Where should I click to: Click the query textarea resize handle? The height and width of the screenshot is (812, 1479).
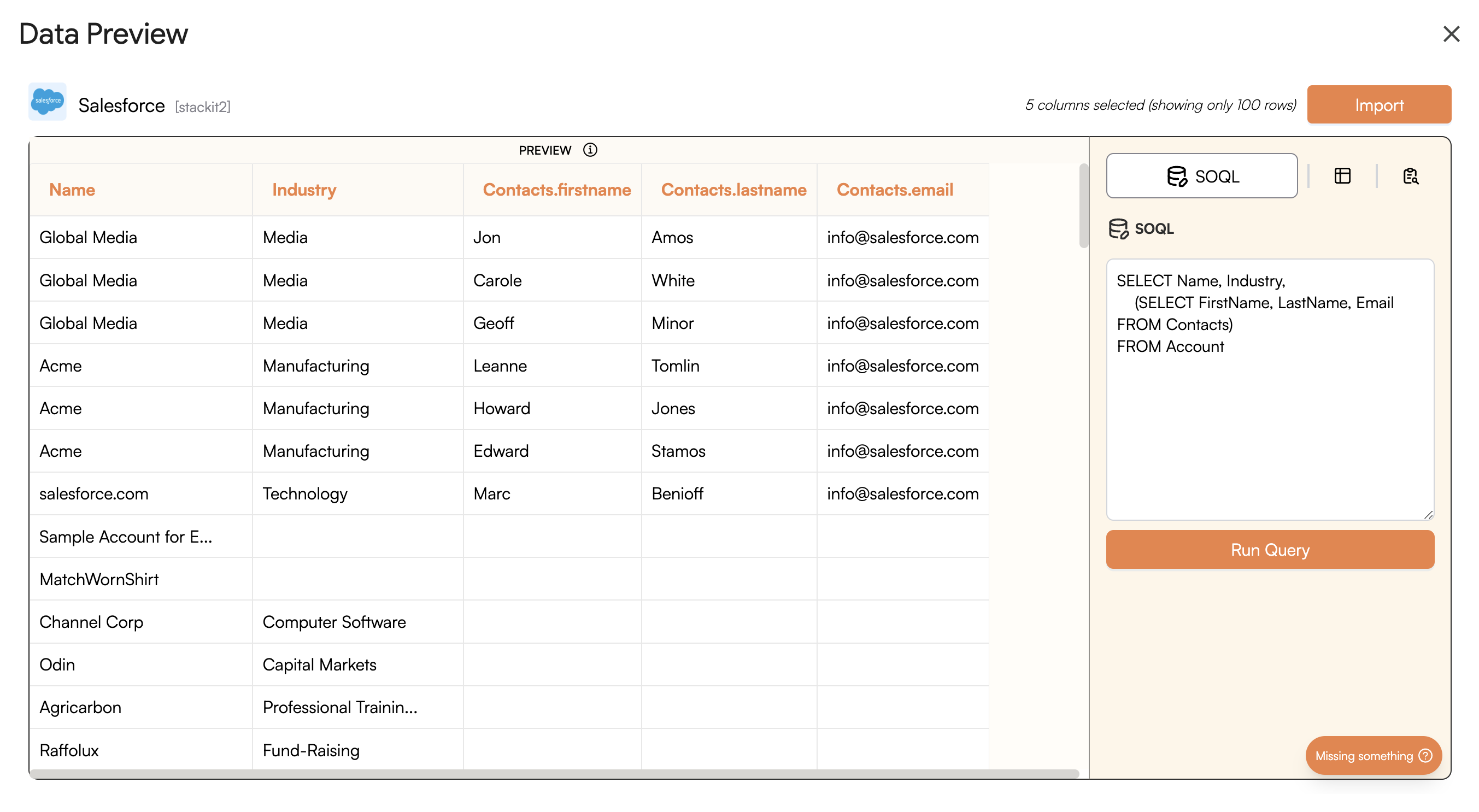1428,515
